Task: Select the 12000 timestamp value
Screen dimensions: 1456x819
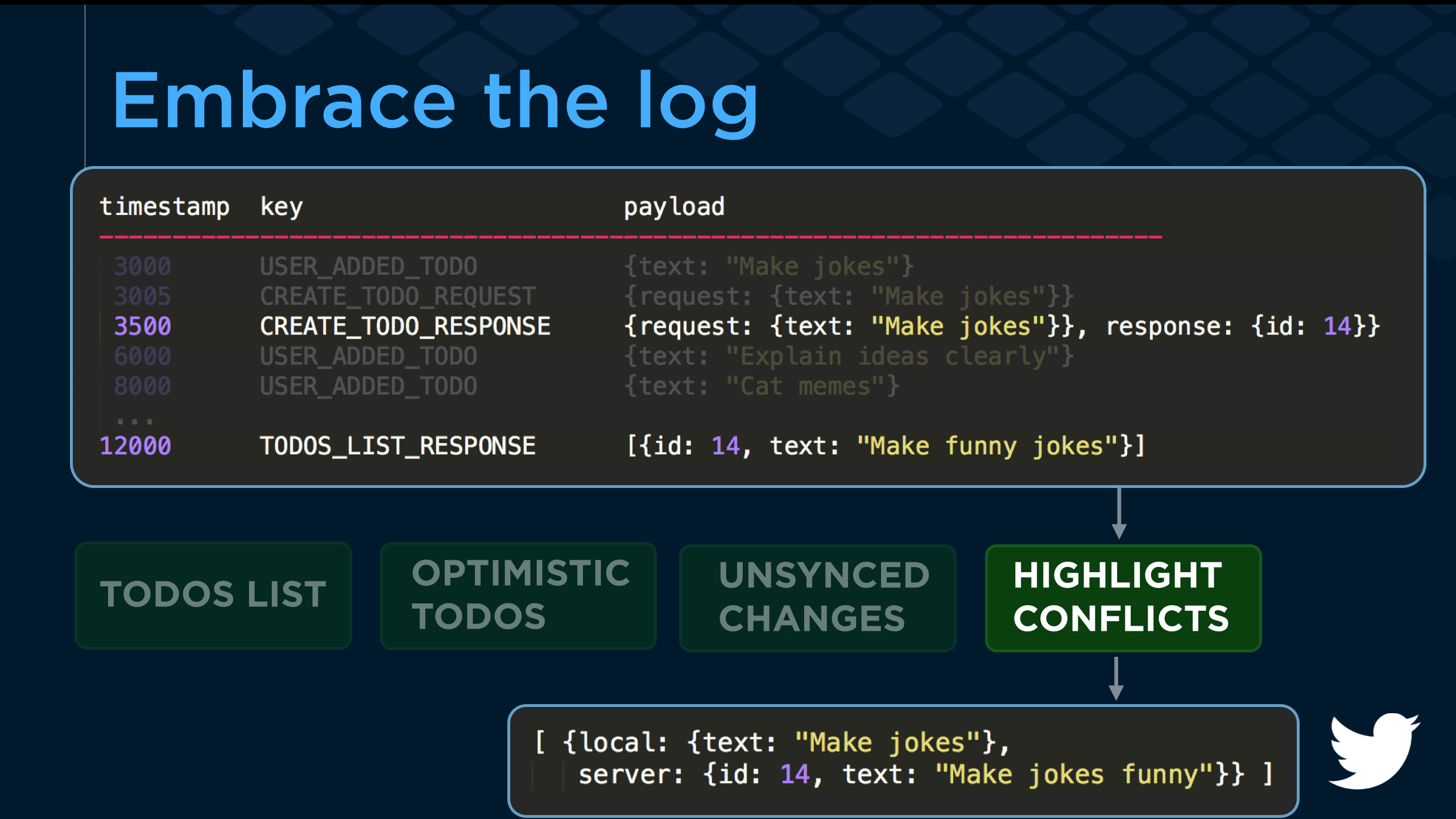Action: pyautogui.click(x=135, y=446)
